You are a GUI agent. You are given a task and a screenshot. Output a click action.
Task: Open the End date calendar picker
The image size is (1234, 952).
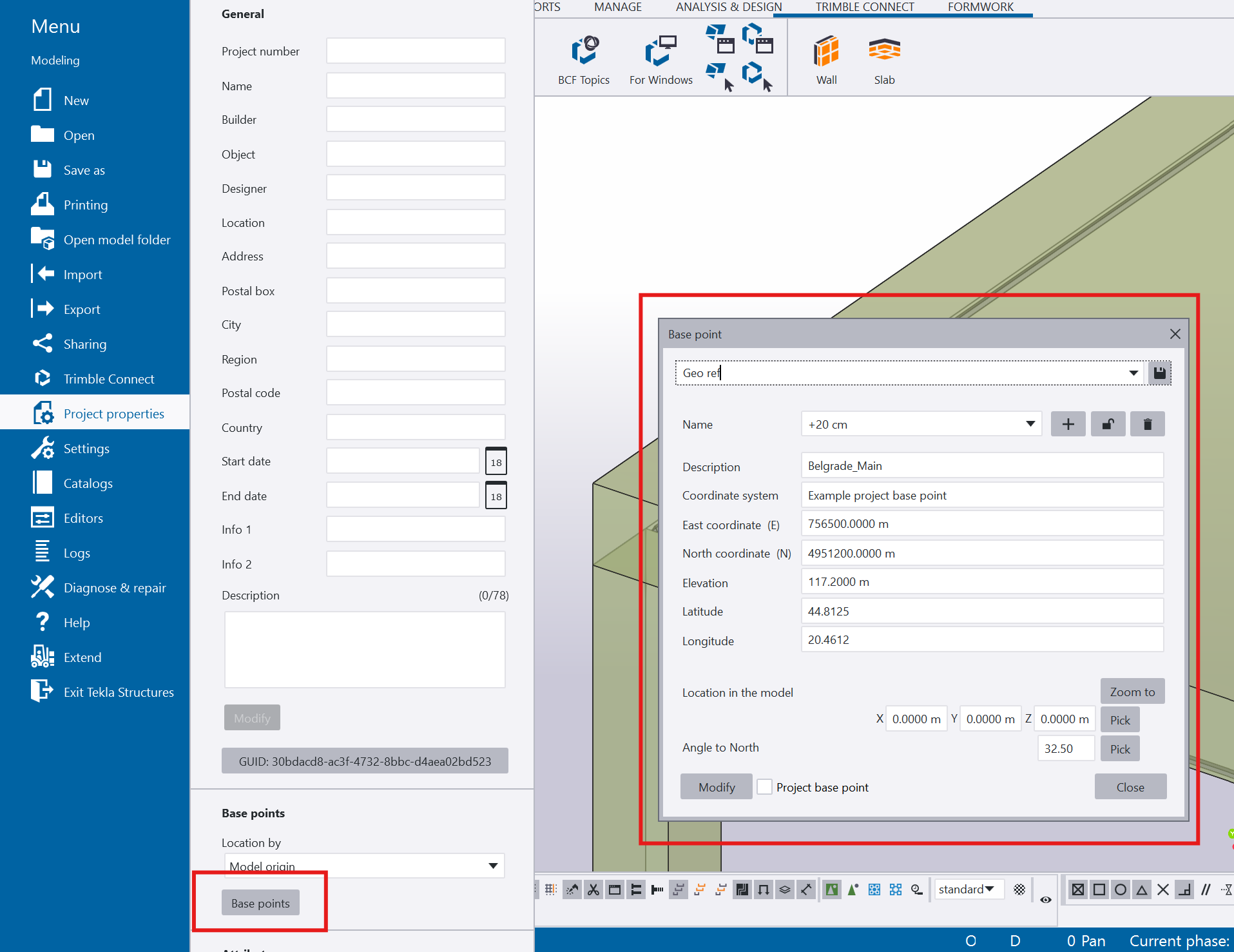coord(496,496)
